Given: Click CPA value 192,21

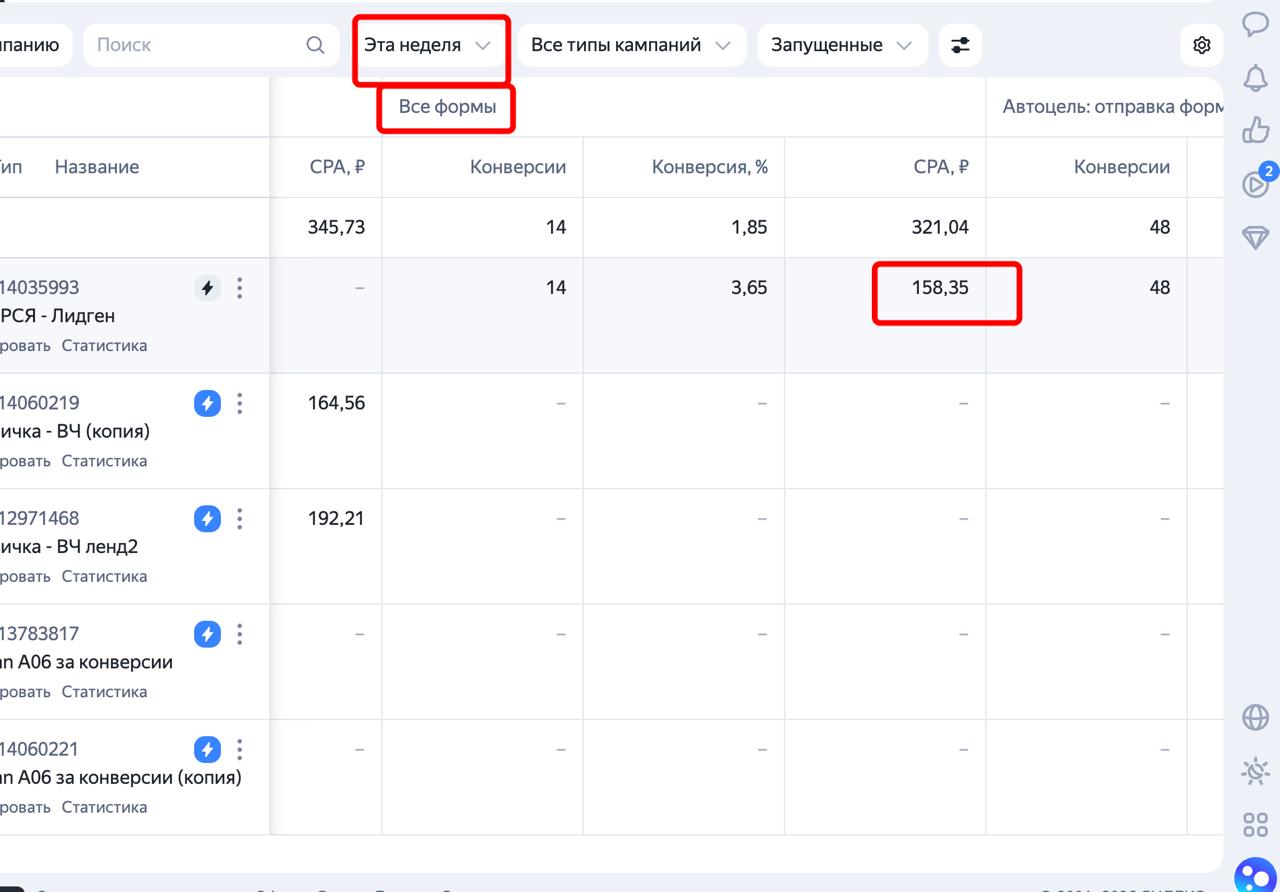Looking at the screenshot, I should coord(337,519).
